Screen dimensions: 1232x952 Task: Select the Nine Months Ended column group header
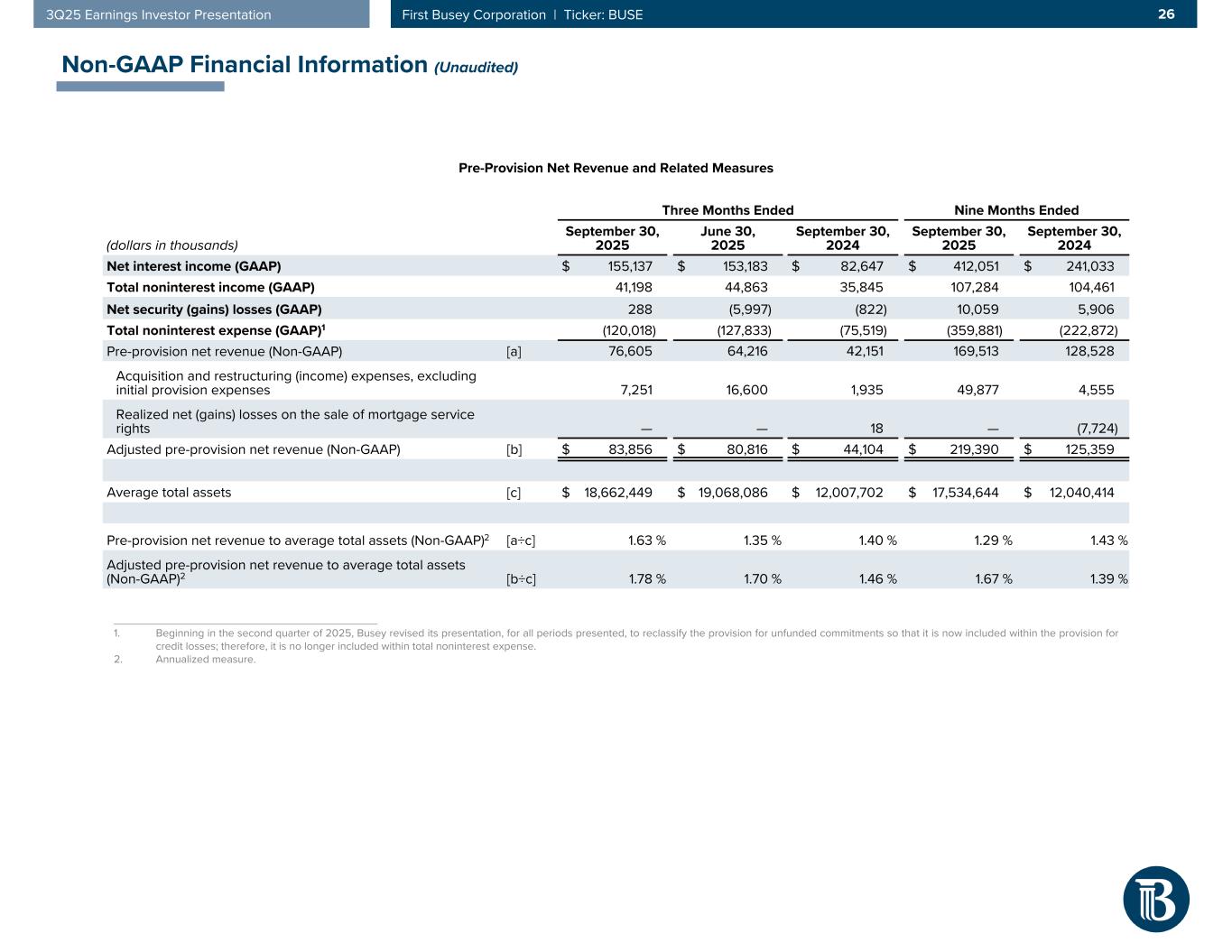pos(1016,210)
